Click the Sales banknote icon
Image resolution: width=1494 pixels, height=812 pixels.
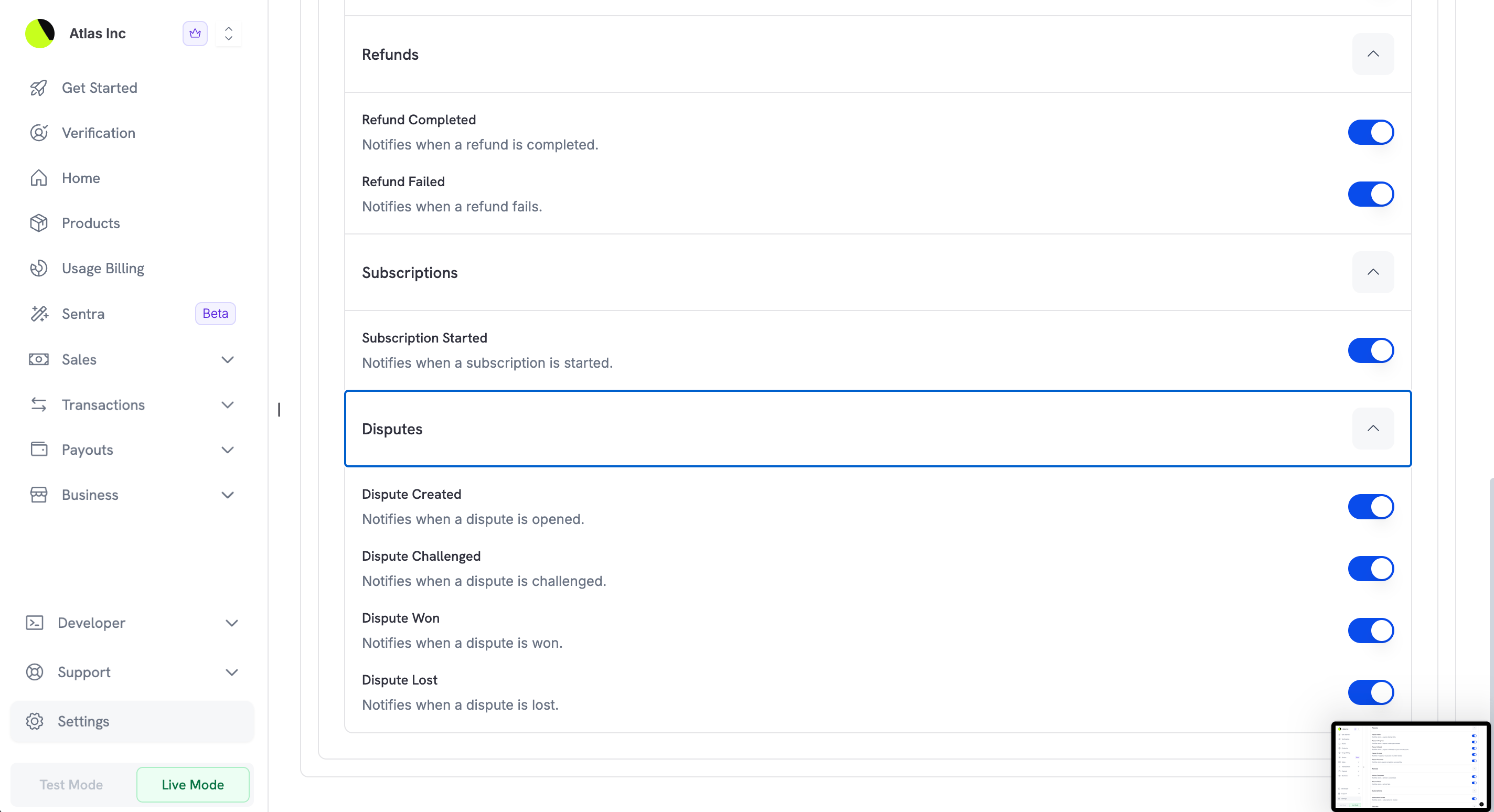coord(39,360)
